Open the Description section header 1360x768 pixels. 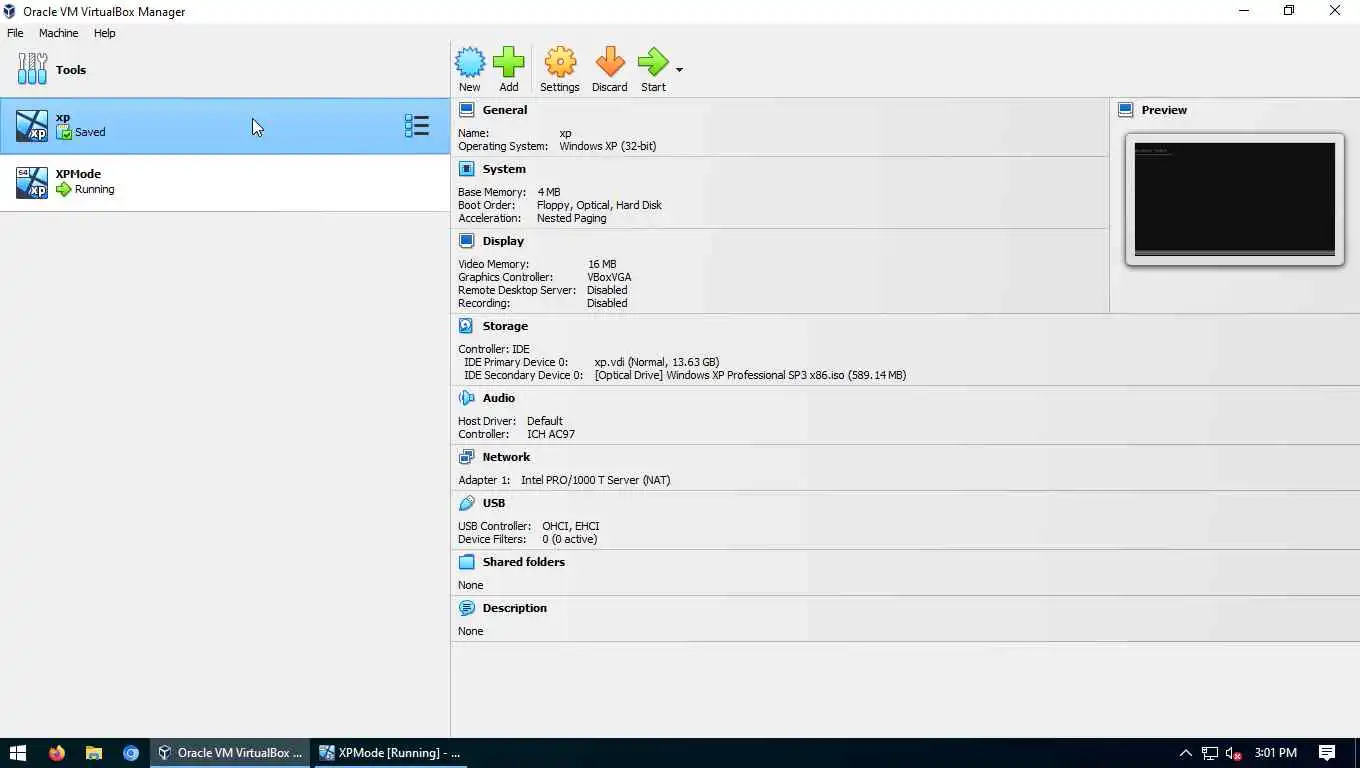click(515, 608)
